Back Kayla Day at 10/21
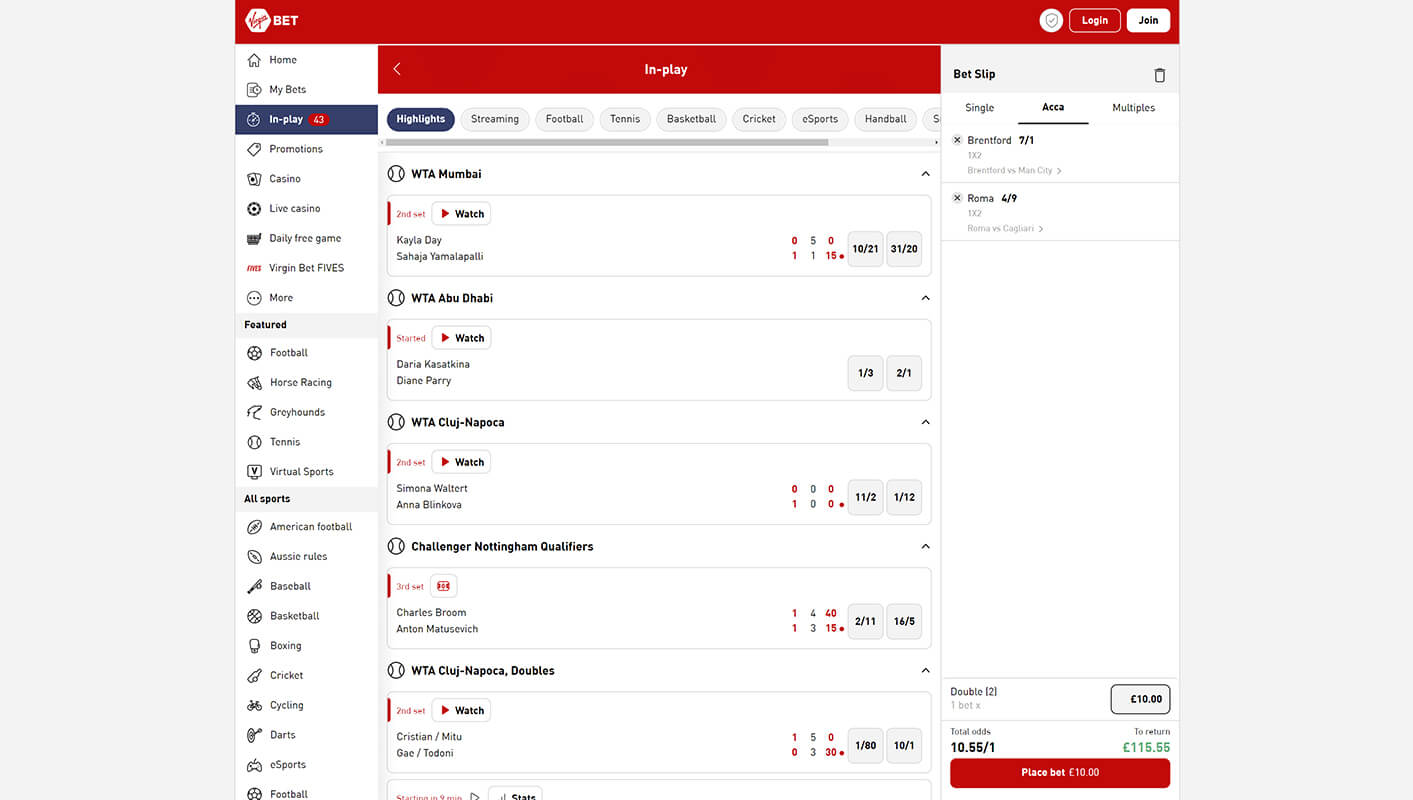Screen dimensions: 1413x800 [865, 249]
